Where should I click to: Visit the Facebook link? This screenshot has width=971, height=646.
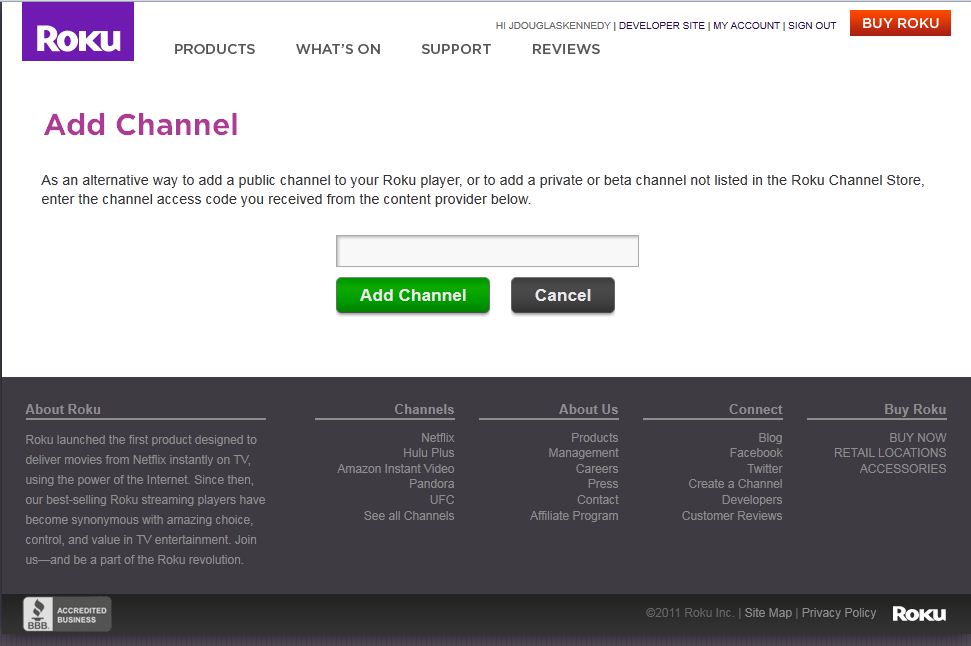pos(756,453)
